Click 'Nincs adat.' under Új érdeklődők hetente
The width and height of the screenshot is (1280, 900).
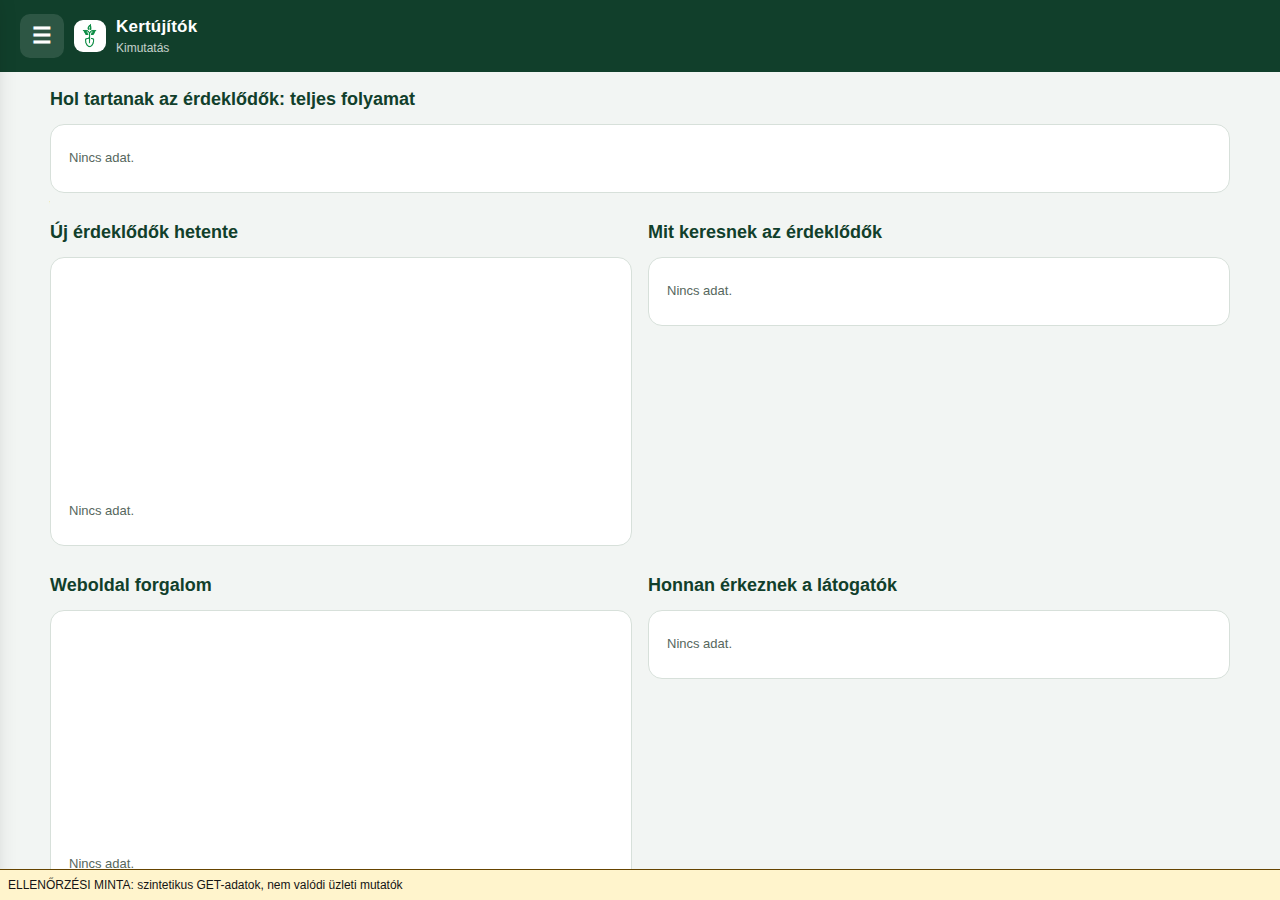[102, 511]
